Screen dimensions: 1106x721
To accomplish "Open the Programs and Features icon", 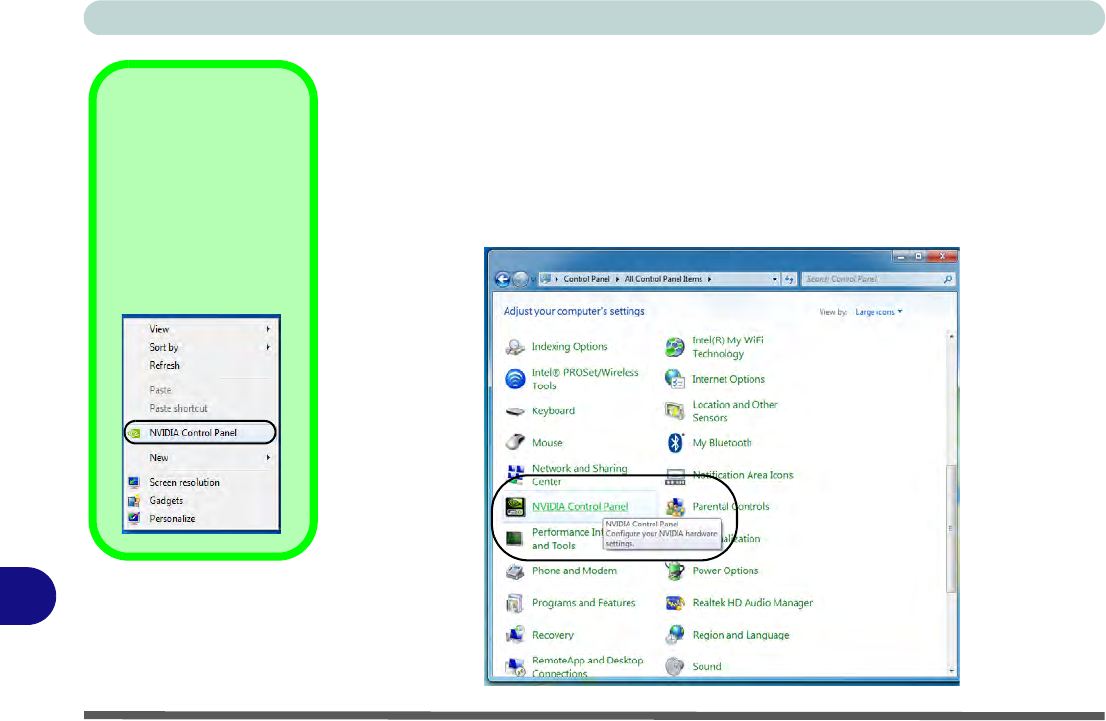I will click(515, 603).
